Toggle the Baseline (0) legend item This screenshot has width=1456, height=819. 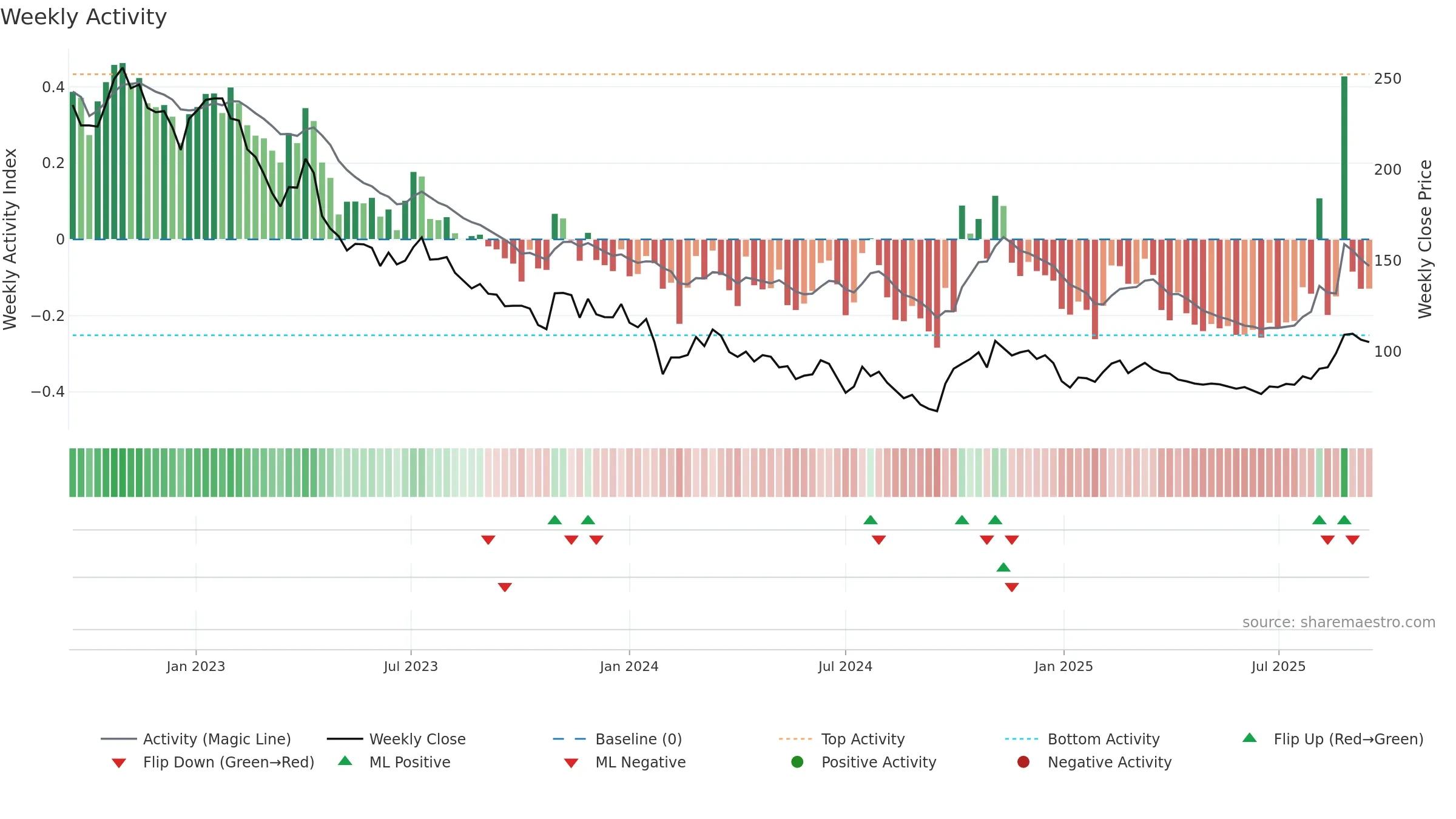618,739
